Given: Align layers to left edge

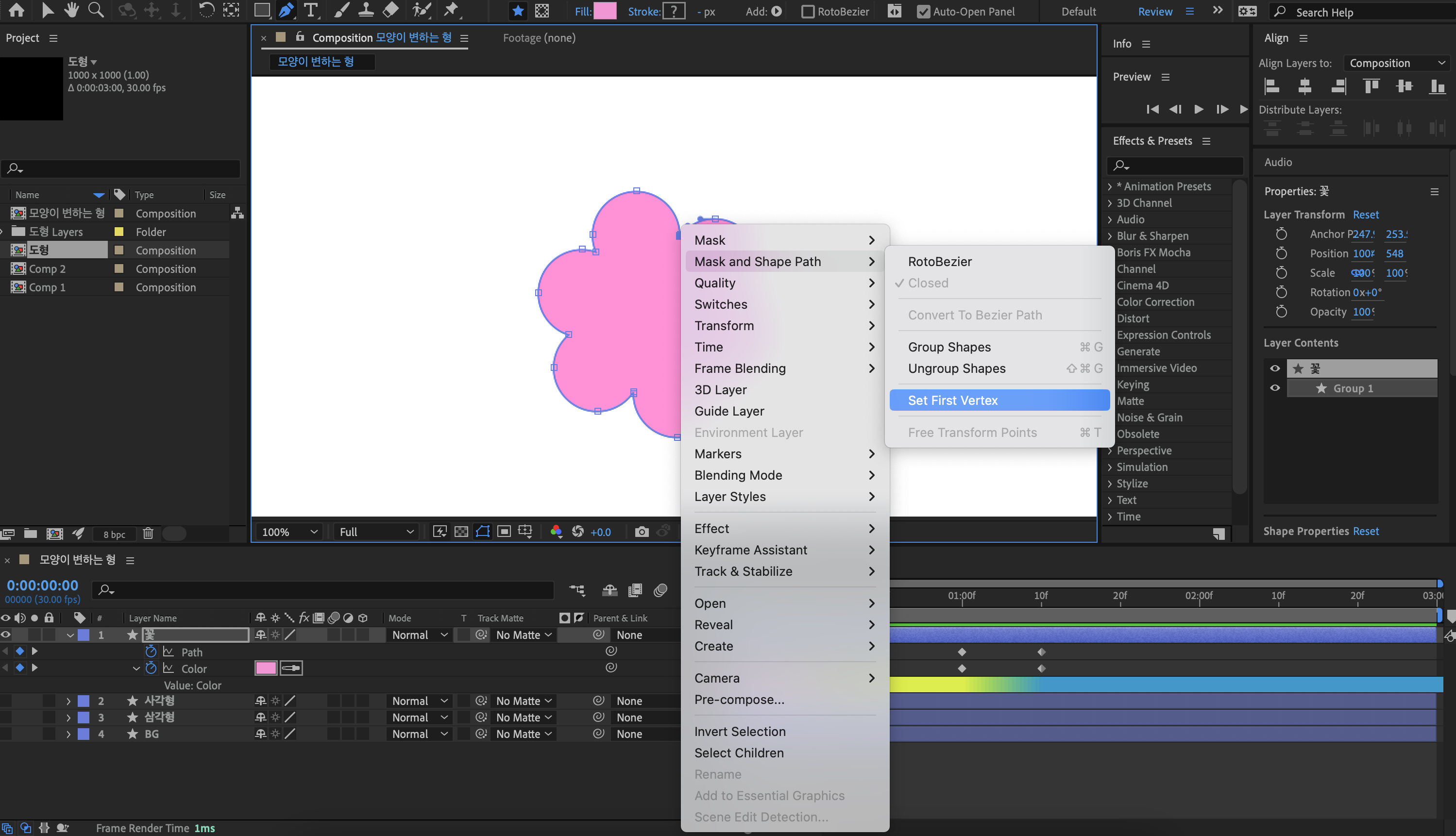Looking at the screenshot, I should click(1271, 86).
